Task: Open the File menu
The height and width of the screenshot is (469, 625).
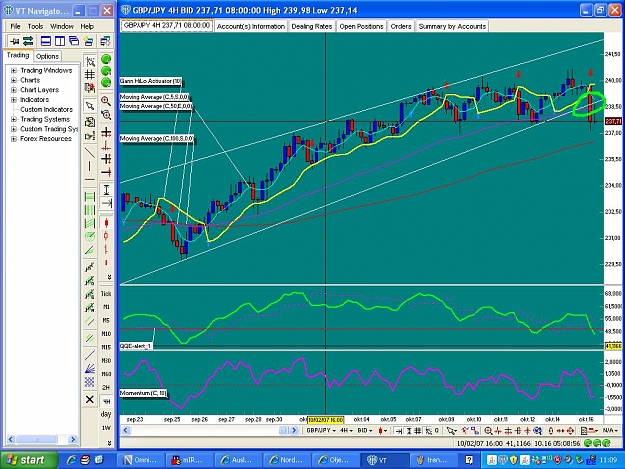Action: (15, 26)
